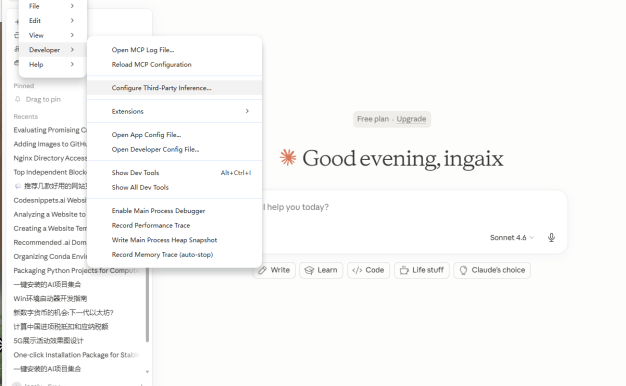Choose Enable Main Process Debugger
The height and width of the screenshot is (386, 626).
coord(174,211)
